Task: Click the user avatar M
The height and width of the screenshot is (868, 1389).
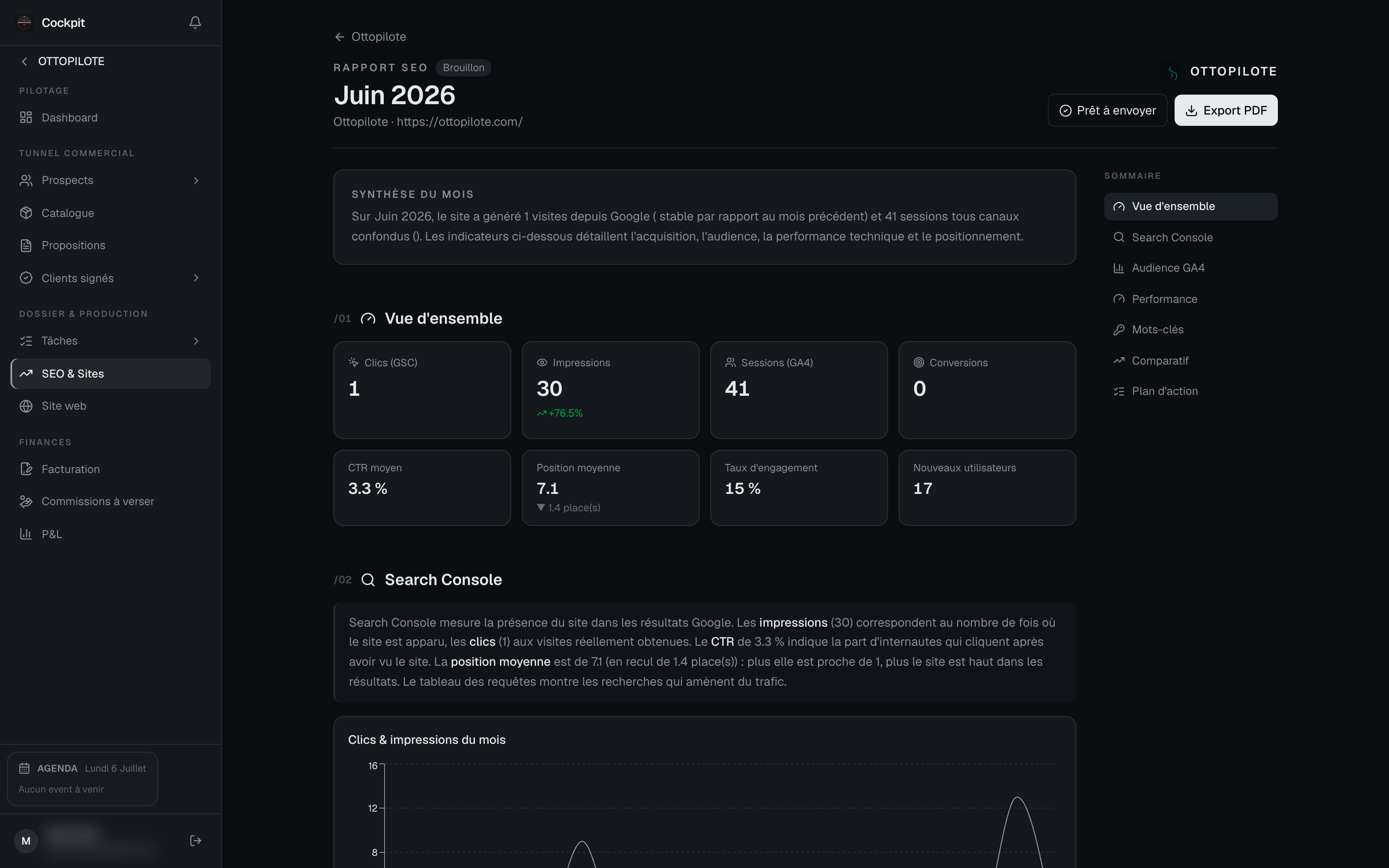Action: (x=26, y=841)
